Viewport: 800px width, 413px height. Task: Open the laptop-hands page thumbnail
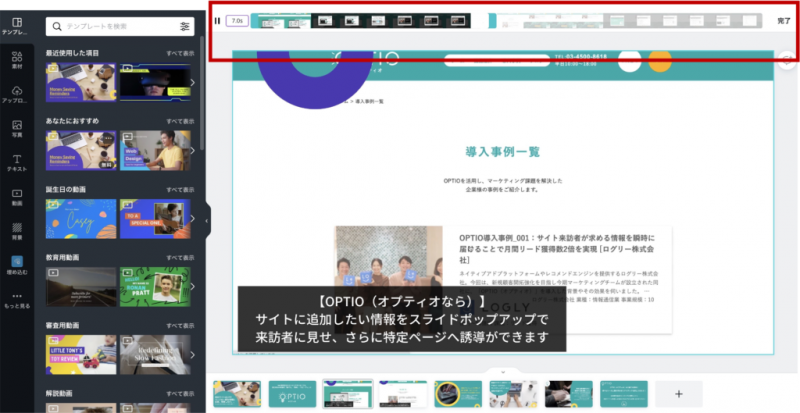[513, 394]
